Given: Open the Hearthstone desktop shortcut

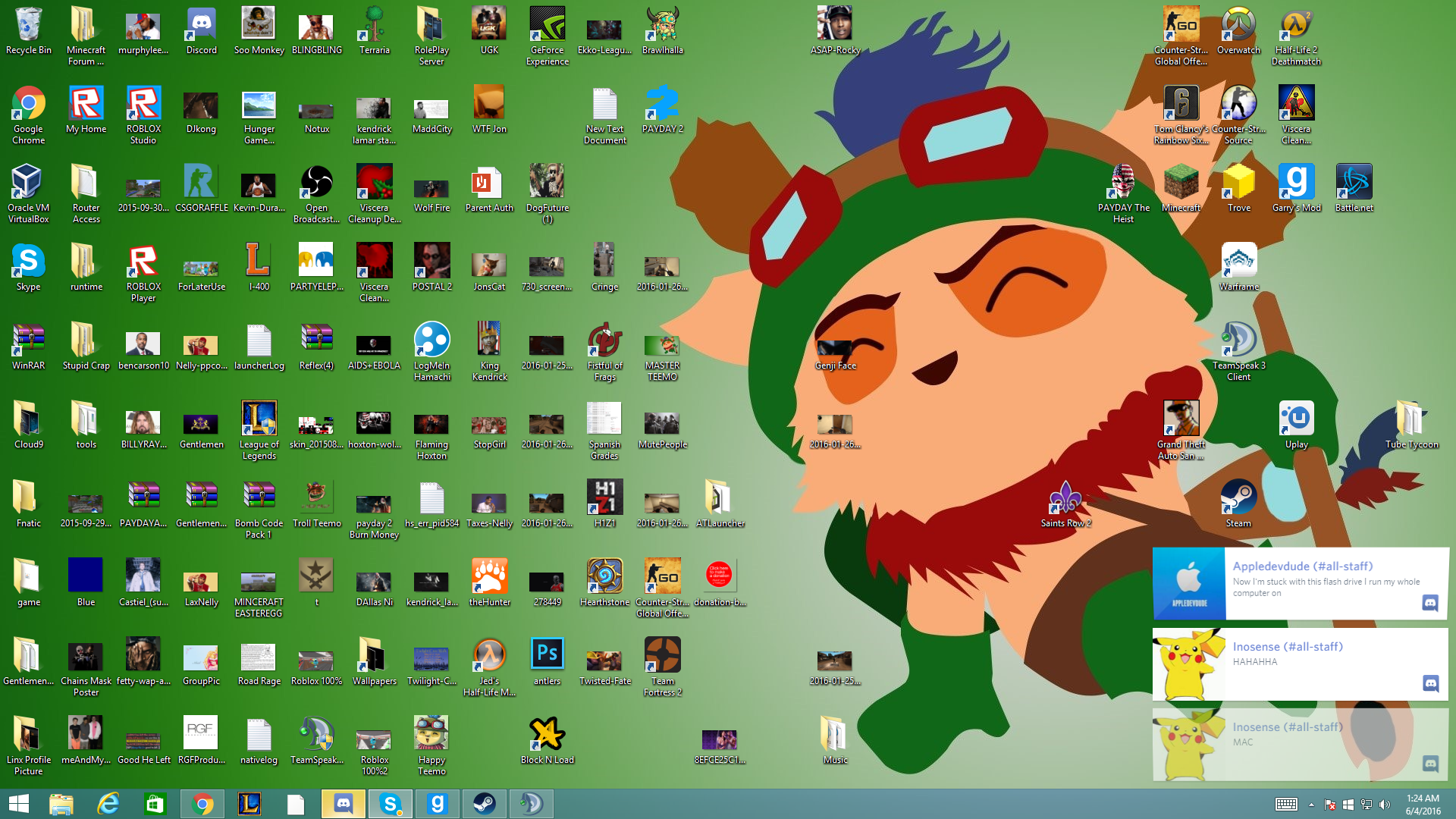Looking at the screenshot, I should click(x=604, y=583).
